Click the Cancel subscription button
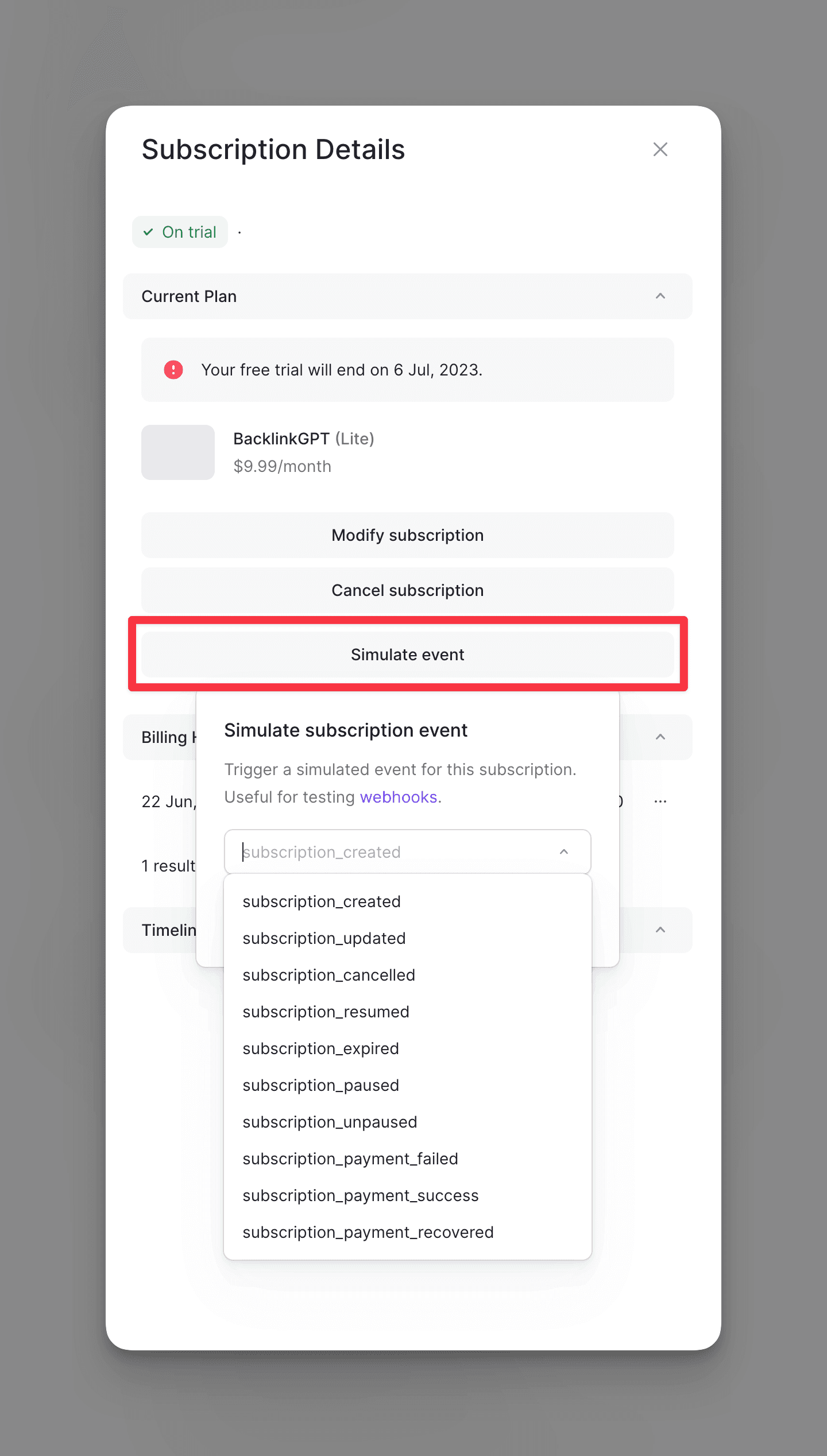This screenshot has height=1456, width=827. [407, 590]
